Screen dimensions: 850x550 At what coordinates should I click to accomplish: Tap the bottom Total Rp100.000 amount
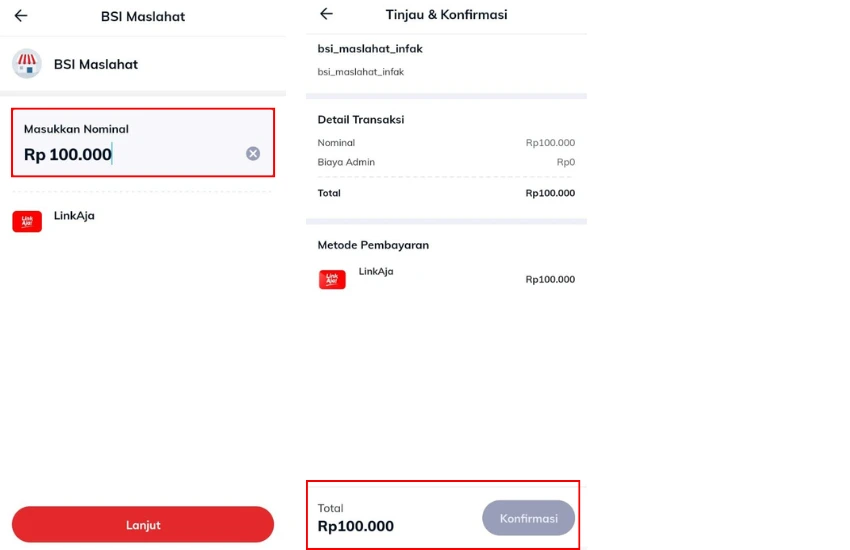(x=355, y=526)
